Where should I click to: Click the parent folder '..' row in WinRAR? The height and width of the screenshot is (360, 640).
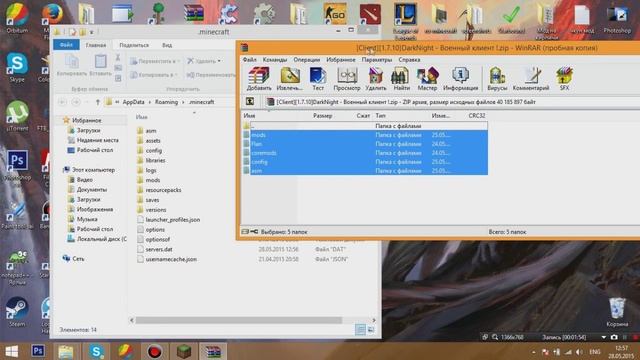click(x=365, y=126)
